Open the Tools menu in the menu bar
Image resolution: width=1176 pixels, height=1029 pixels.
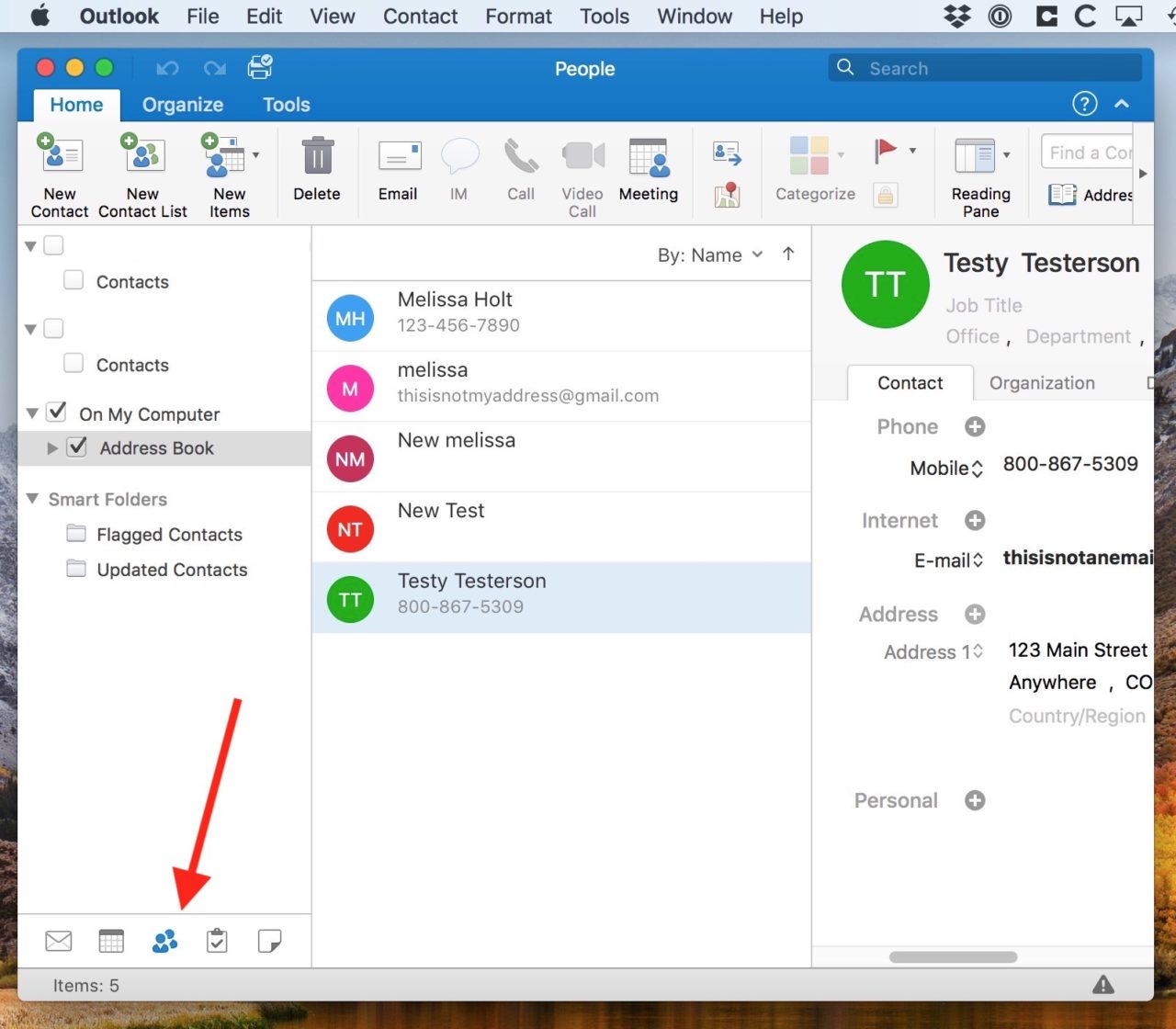(604, 16)
